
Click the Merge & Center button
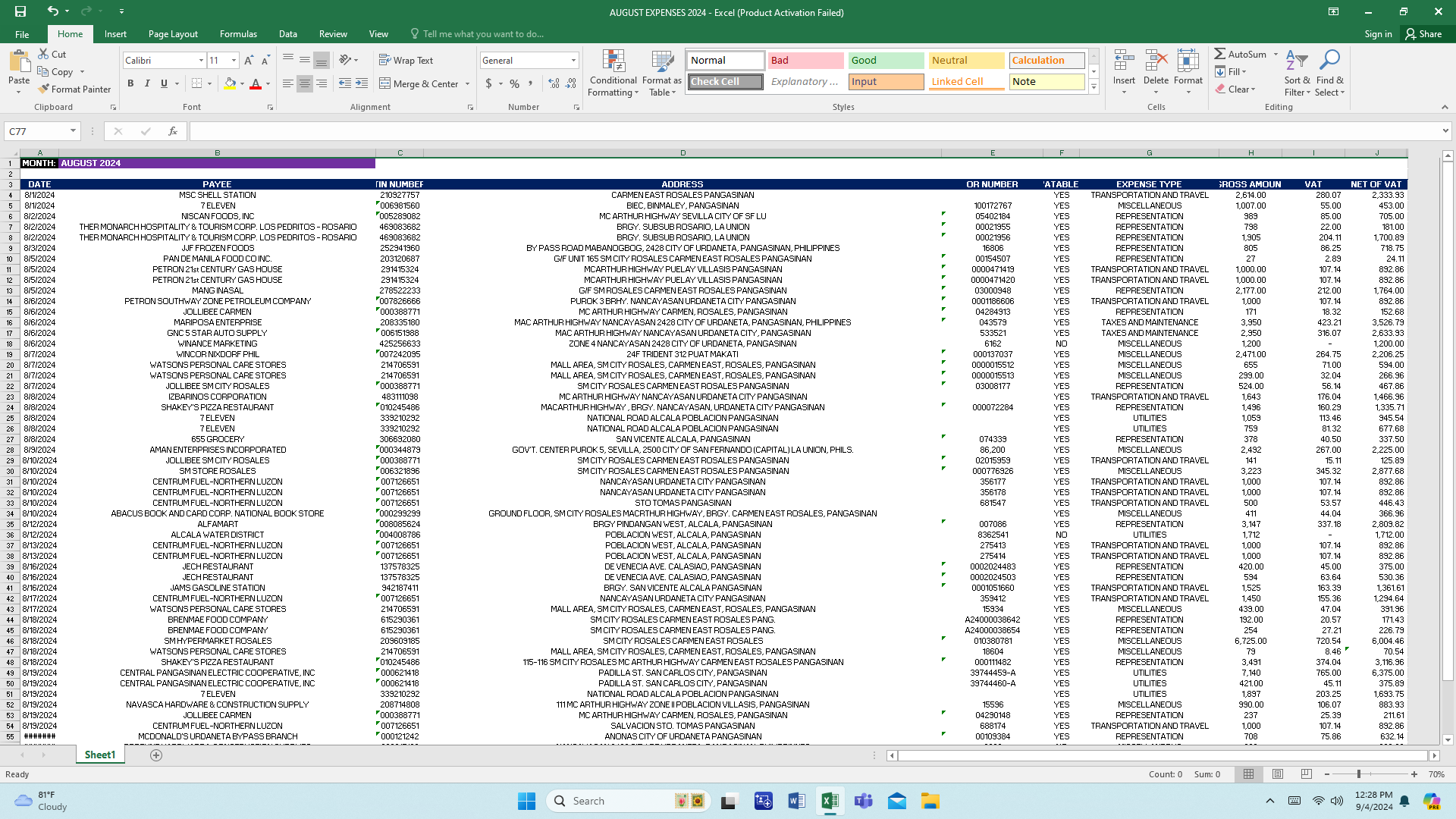pyautogui.click(x=419, y=83)
